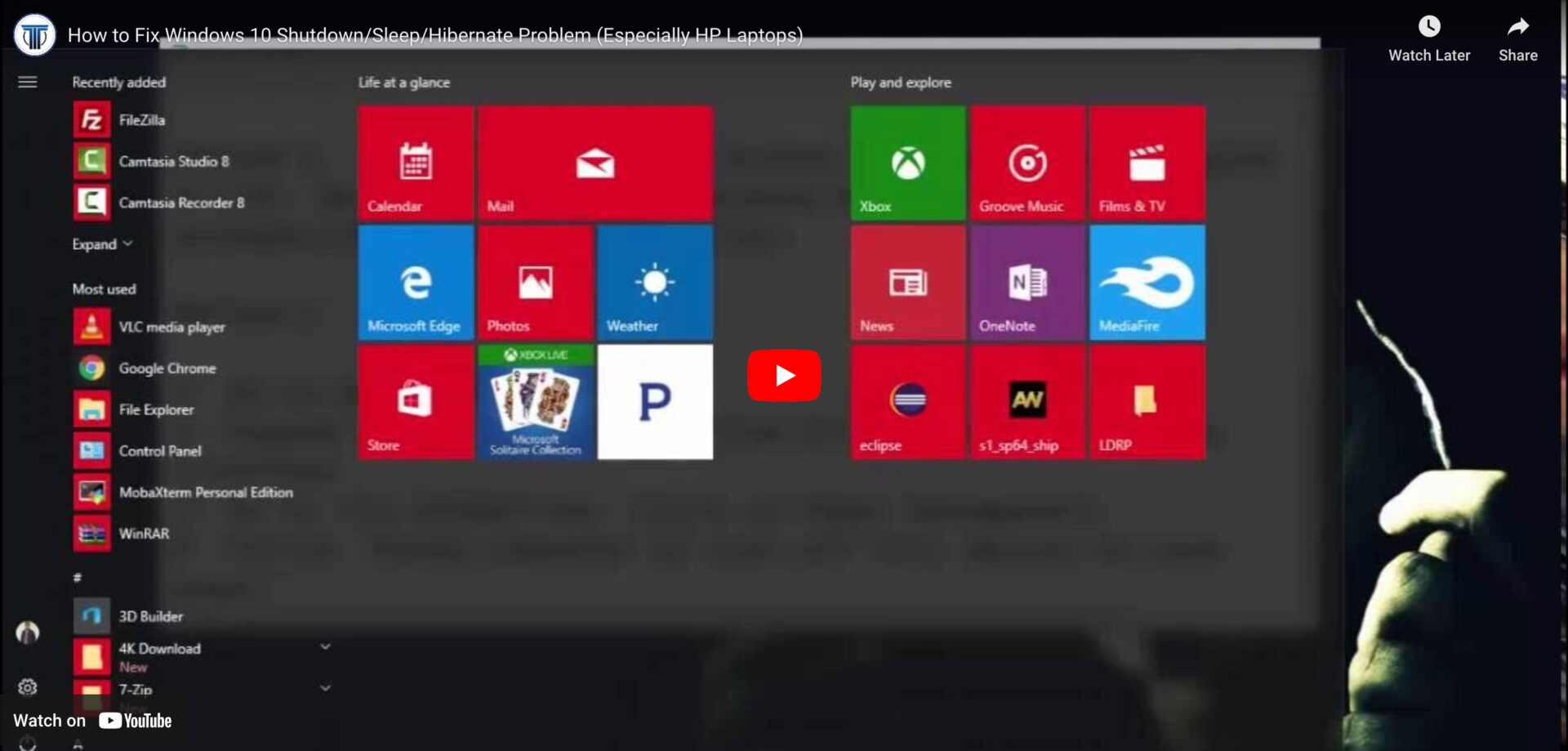Open the Xbox app tile

point(906,163)
